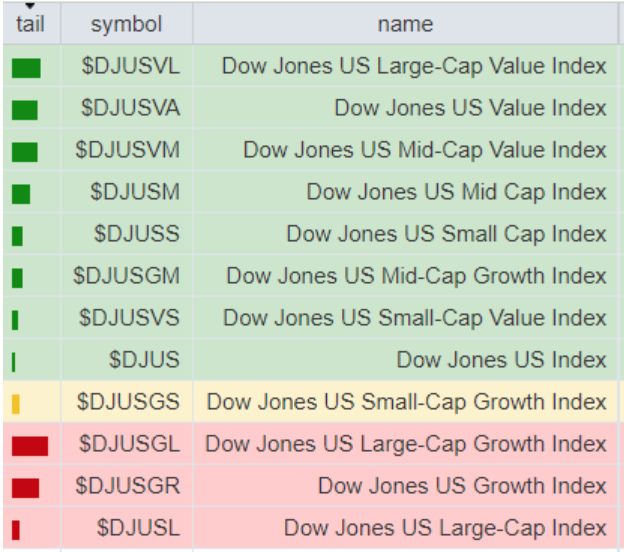Viewport: 624px width, 552px height.
Task: Click green tail bar for $DJUSVA
Action: coord(25,110)
